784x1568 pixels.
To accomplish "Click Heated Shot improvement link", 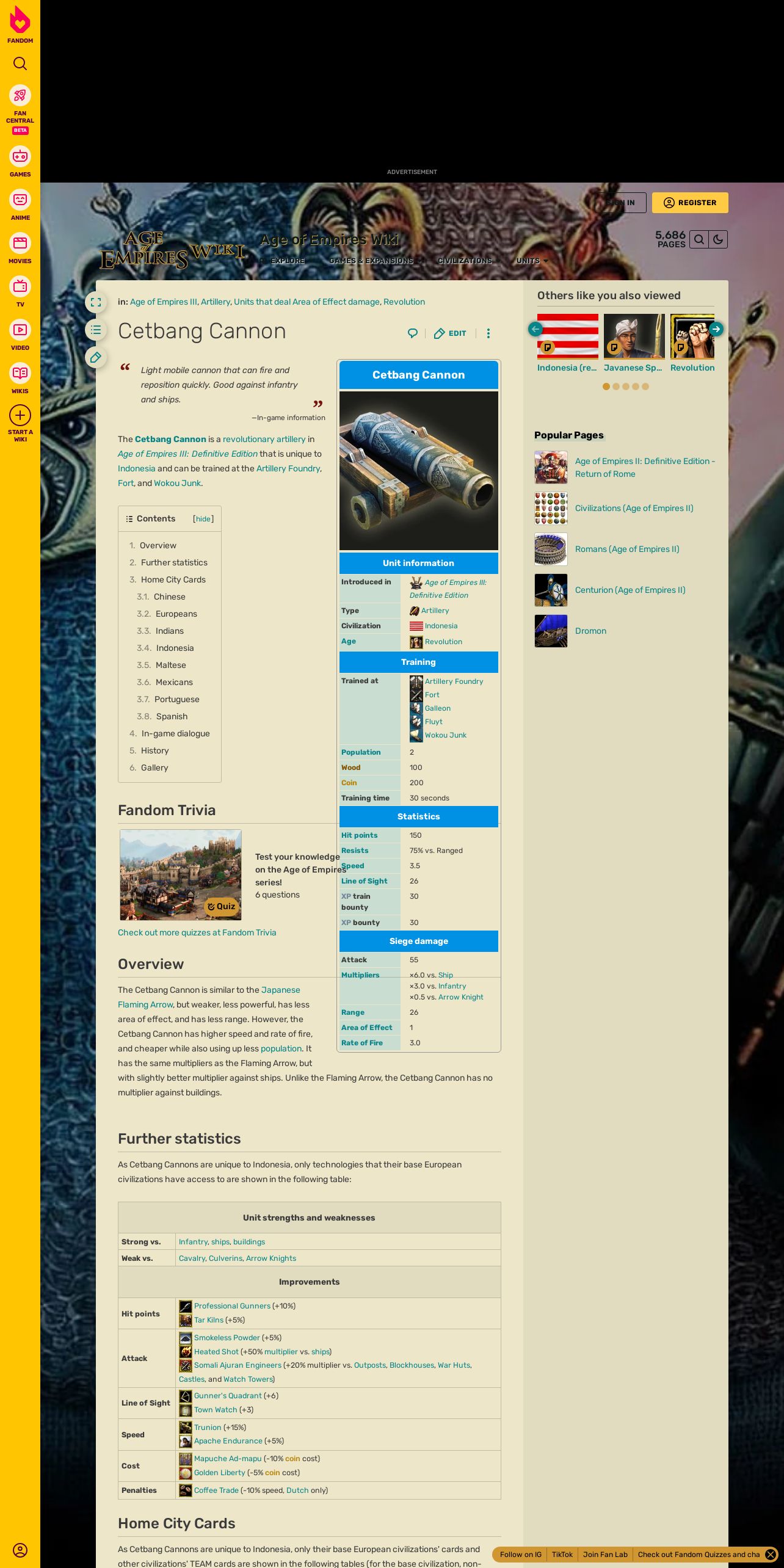I will coord(216,1352).
